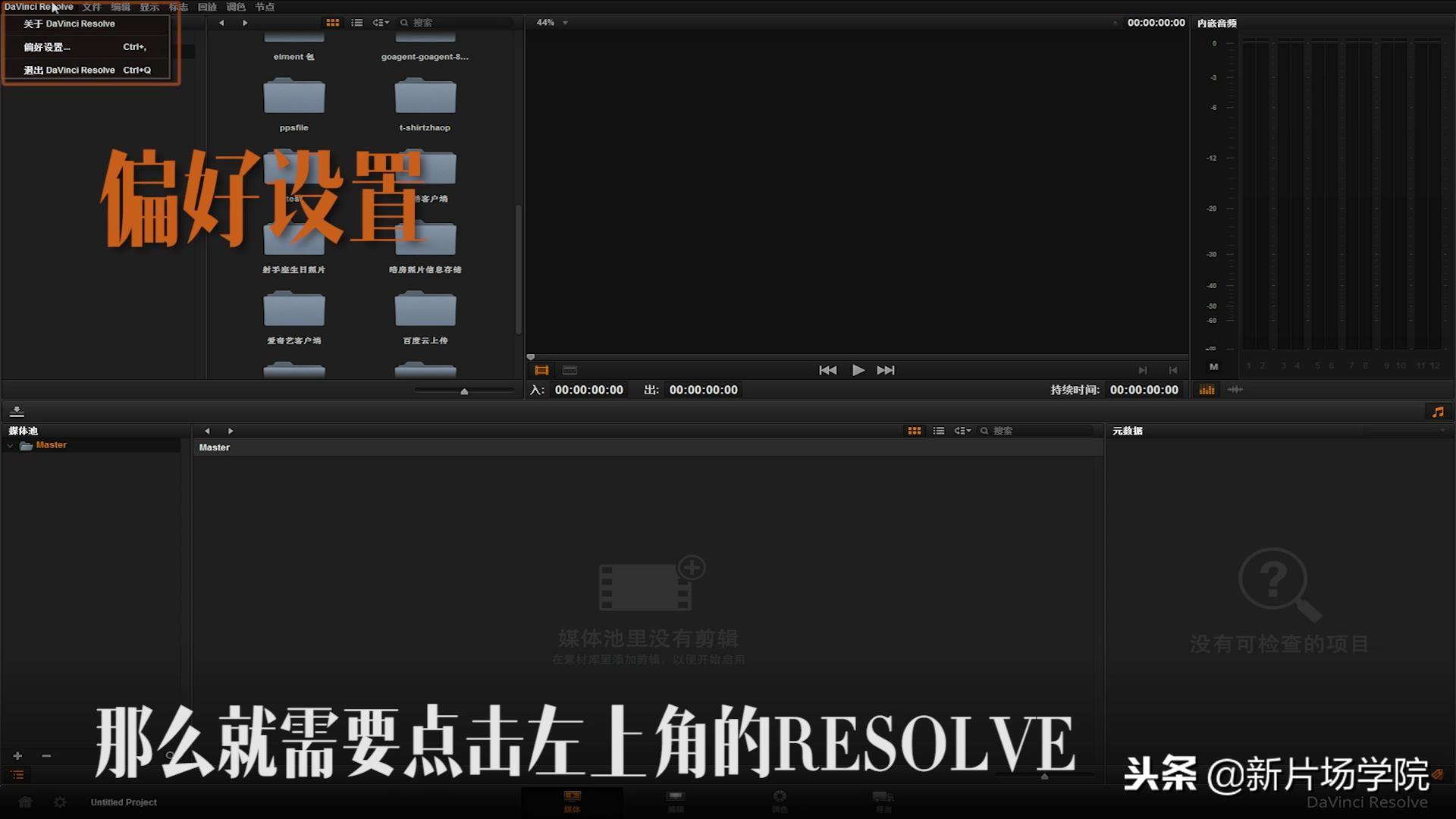Toggle the M mute button on audio meters
This screenshot has height=819, width=1456.
[x=1213, y=366]
